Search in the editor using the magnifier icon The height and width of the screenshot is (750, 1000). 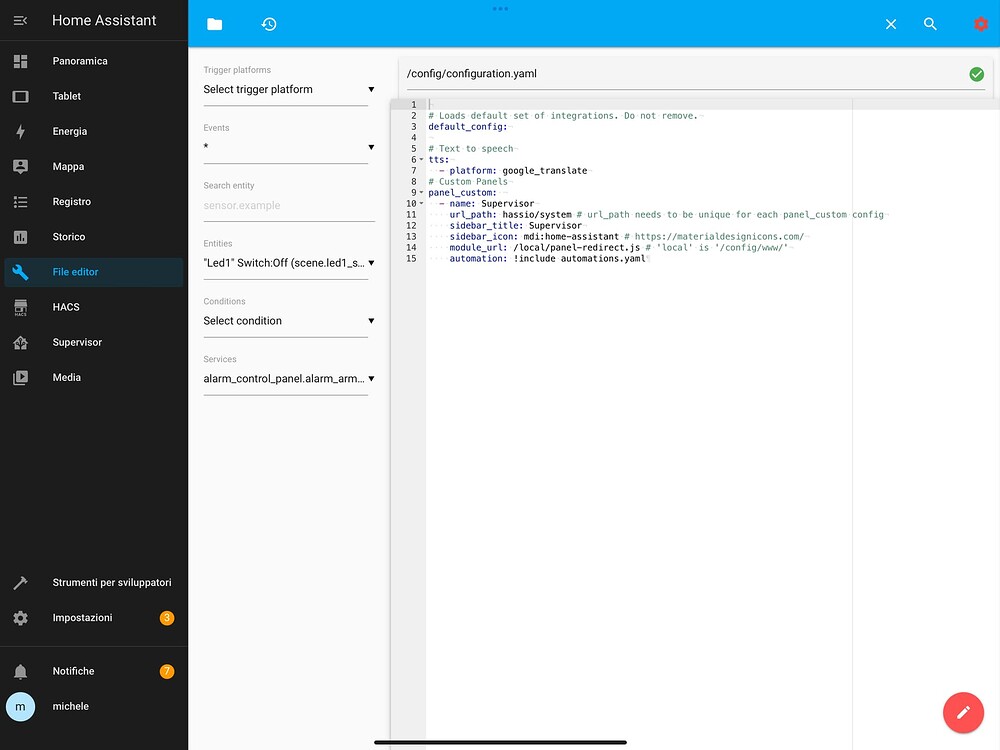click(930, 23)
